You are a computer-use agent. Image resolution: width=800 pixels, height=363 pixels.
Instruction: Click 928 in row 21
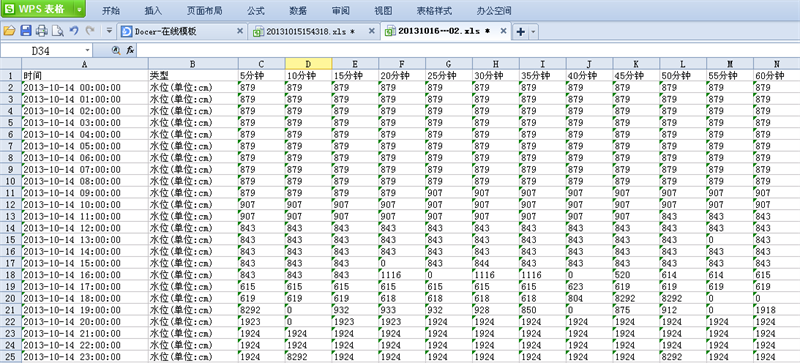(495, 310)
